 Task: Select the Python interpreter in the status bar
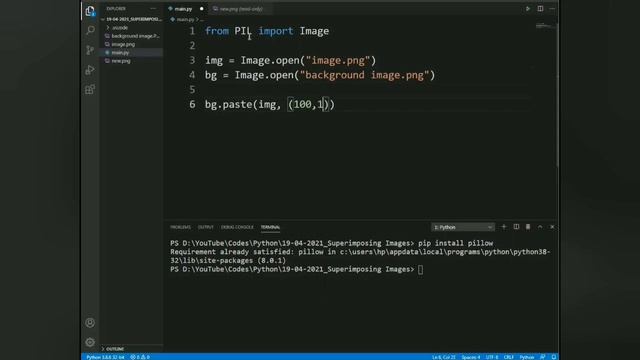pyautogui.click(x=105, y=357)
